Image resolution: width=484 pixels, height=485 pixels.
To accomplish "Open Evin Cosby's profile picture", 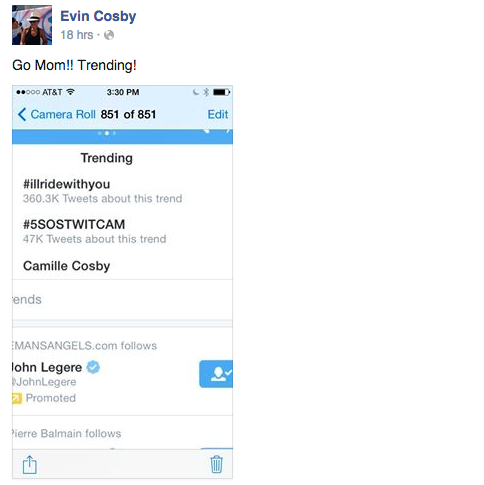I will pos(32,25).
